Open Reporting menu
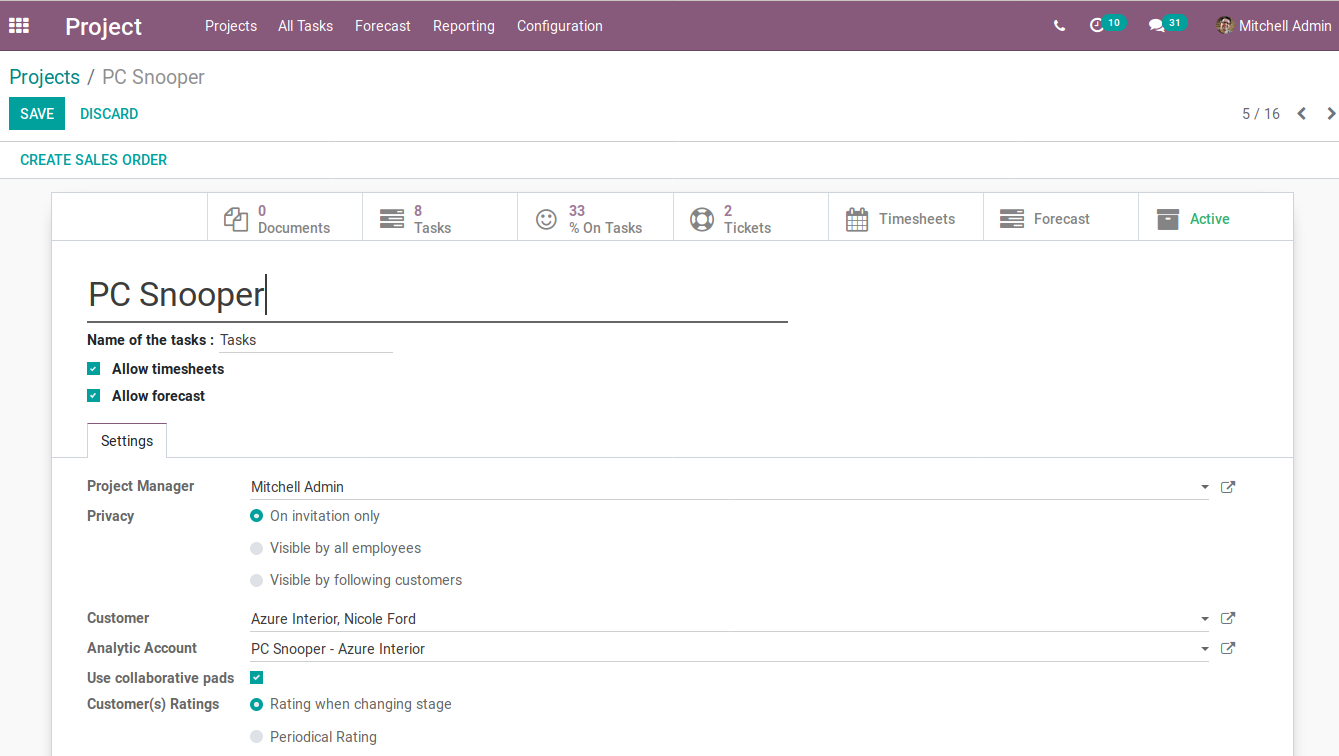This screenshot has height=756, width=1339. (464, 26)
